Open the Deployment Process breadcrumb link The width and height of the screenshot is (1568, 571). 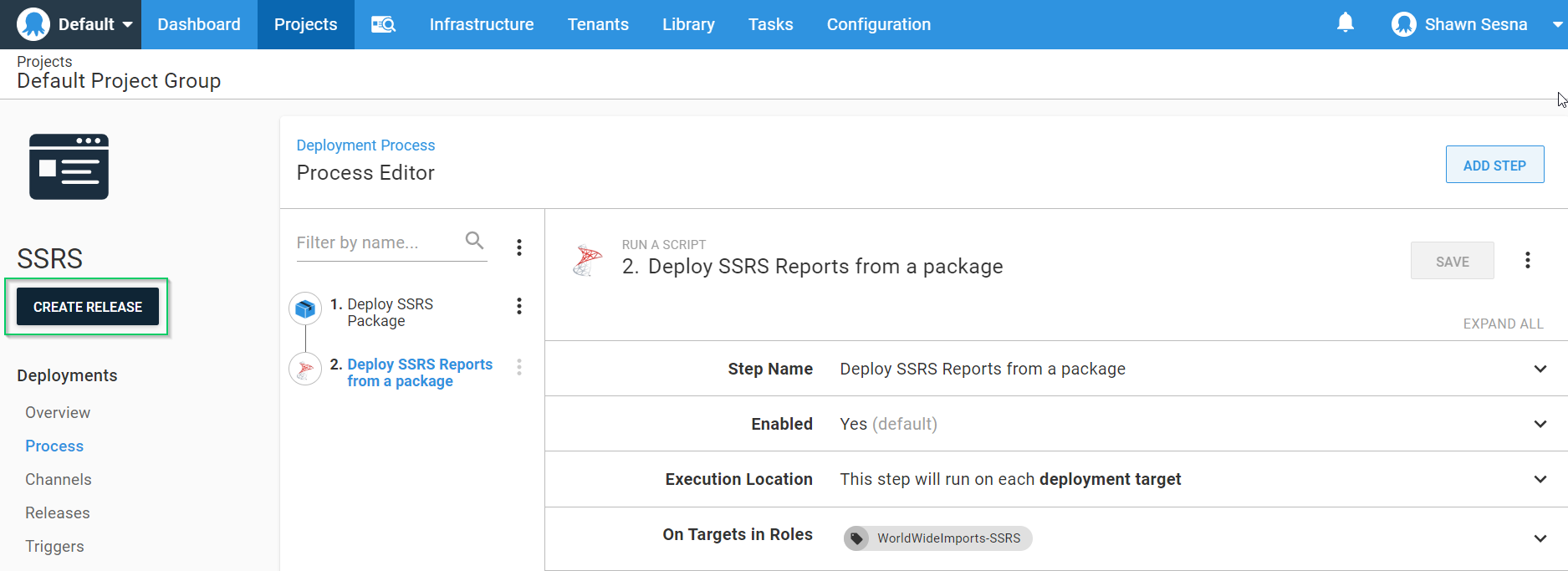365,145
